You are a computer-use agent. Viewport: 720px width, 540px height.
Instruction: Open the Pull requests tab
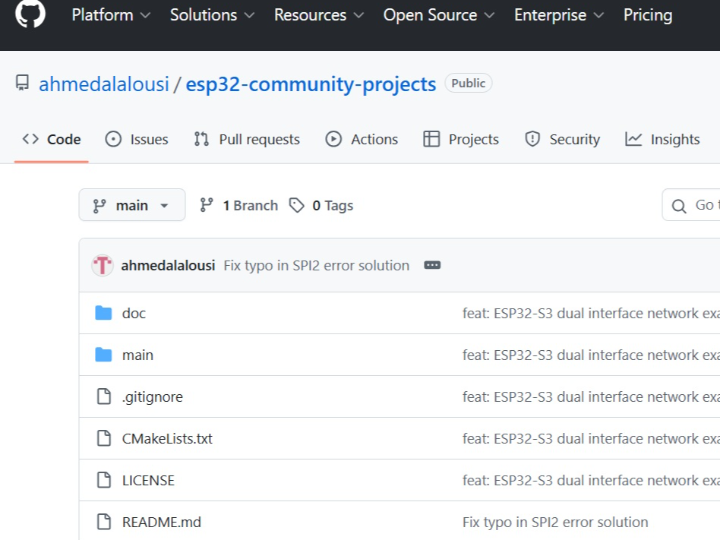(x=247, y=139)
